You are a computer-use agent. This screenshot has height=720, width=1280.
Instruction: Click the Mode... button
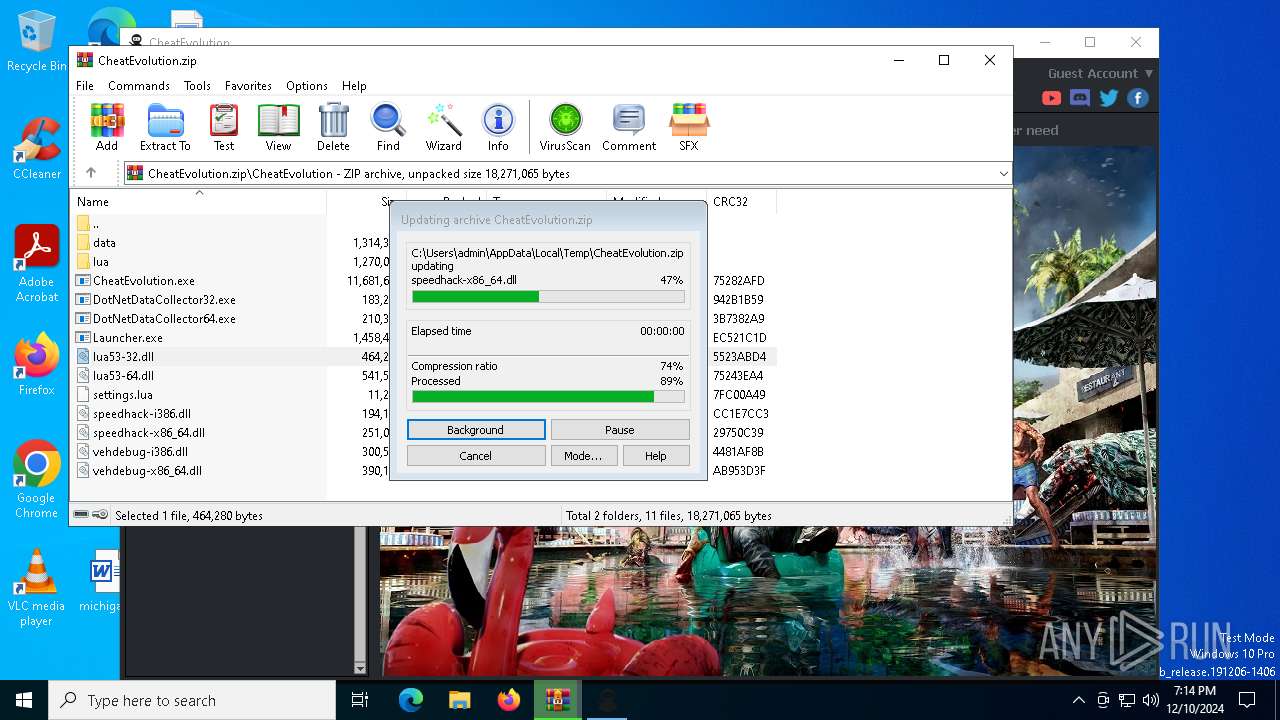pos(583,456)
